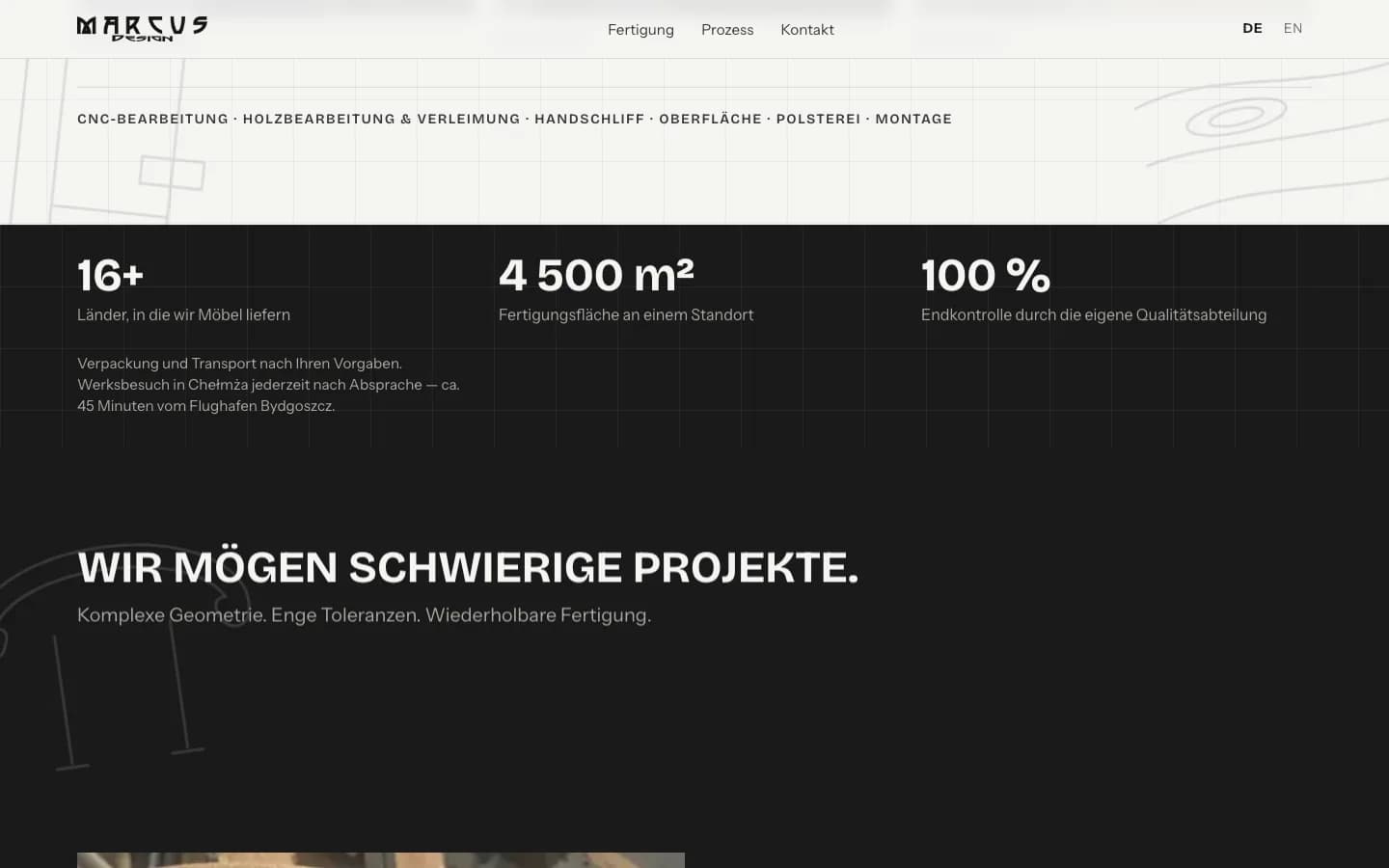
Task: Click 'Endkontrolle durch die eigene Qualitätsabteilung'
Action: coord(1094,314)
